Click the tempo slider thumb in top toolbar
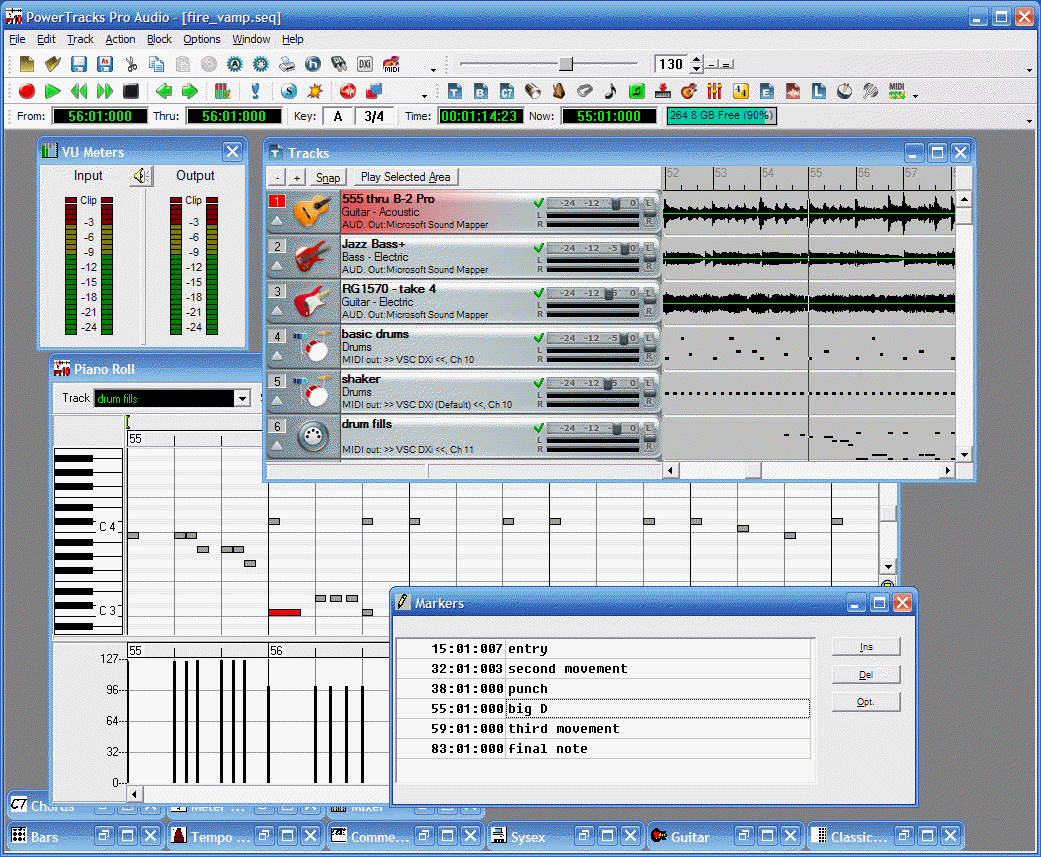The height and width of the screenshot is (857, 1041). 566,64
